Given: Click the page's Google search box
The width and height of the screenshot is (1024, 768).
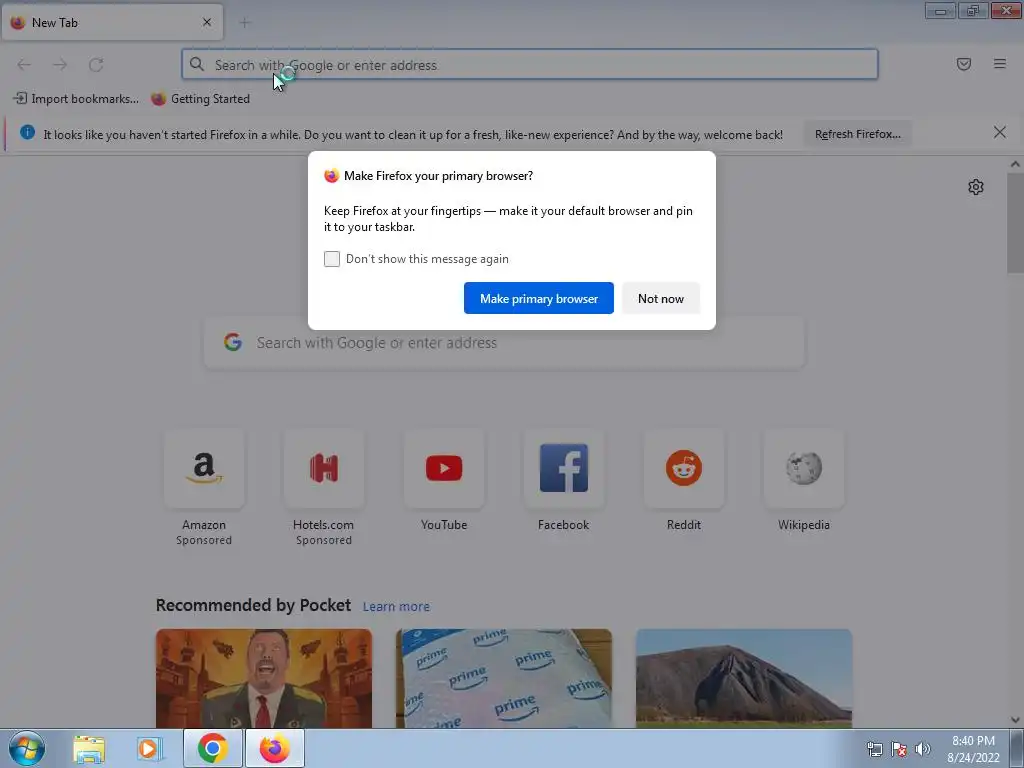Looking at the screenshot, I should click(x=505, y=343).
